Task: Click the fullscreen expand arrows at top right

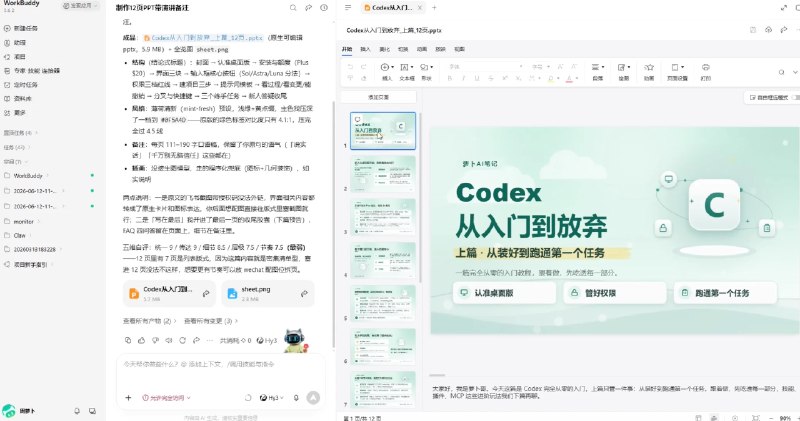Action: (784, 8)
